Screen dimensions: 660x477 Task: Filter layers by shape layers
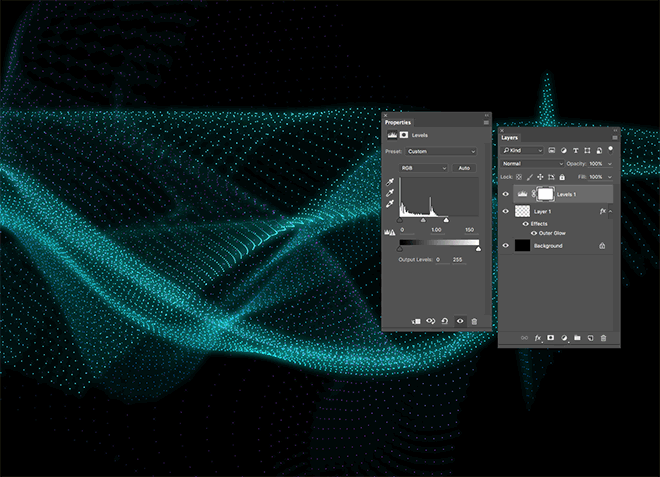click(x=587, y=150)
